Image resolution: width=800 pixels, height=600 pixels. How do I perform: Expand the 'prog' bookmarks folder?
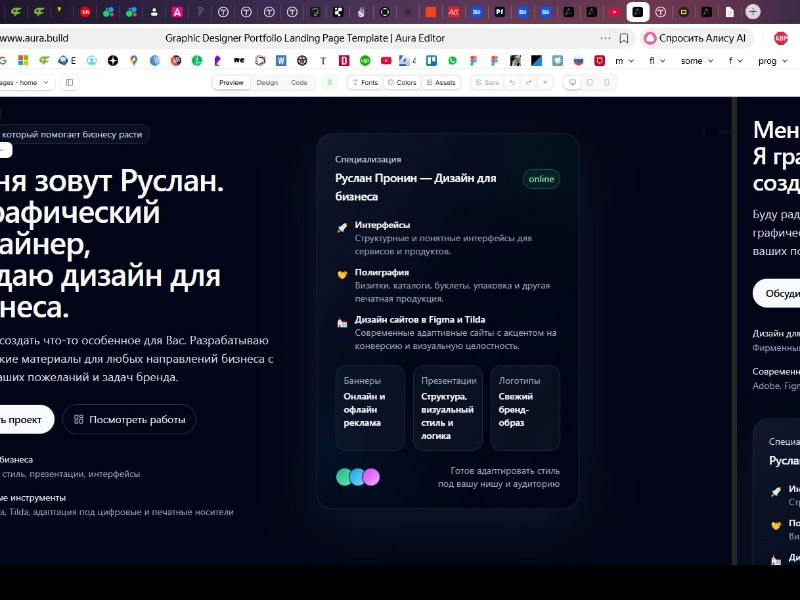click(772, 60)
